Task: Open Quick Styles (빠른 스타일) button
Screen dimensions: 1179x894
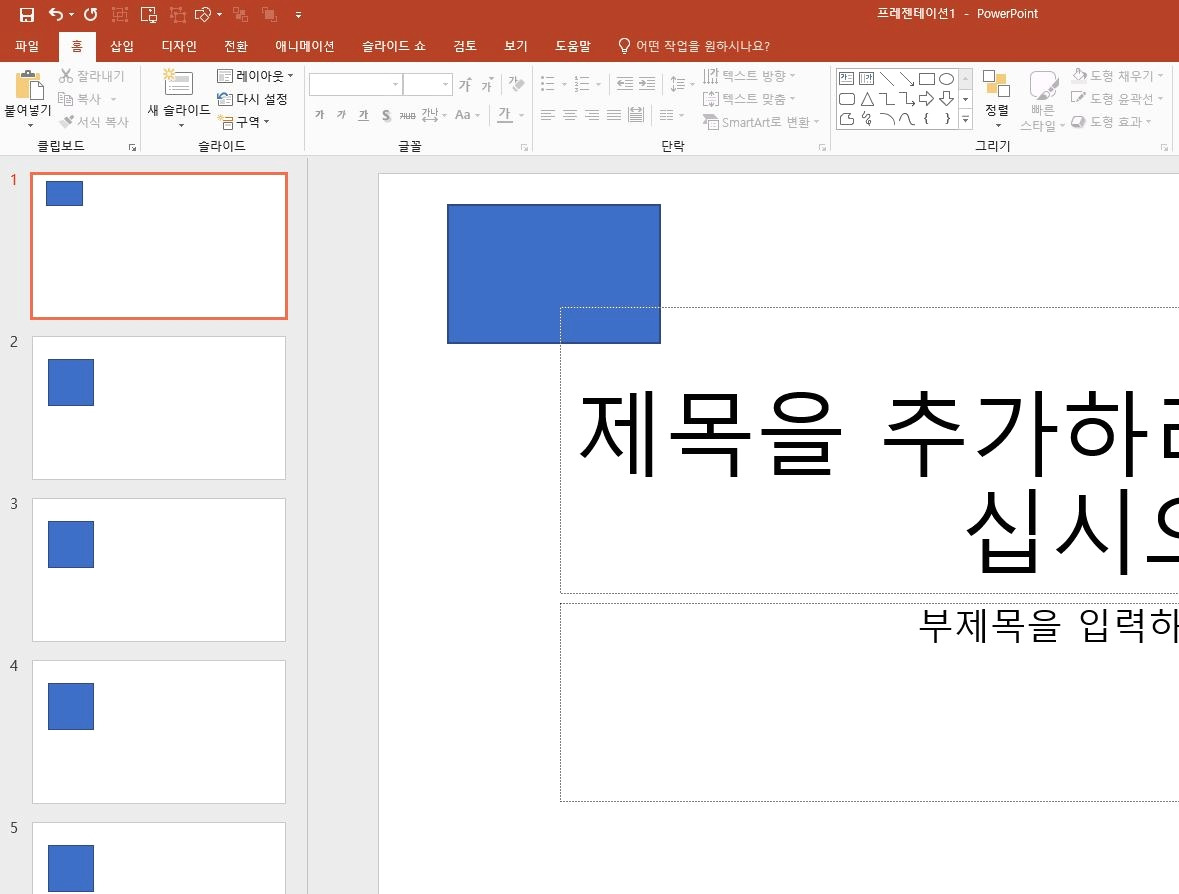Action: click(1043, 101)
